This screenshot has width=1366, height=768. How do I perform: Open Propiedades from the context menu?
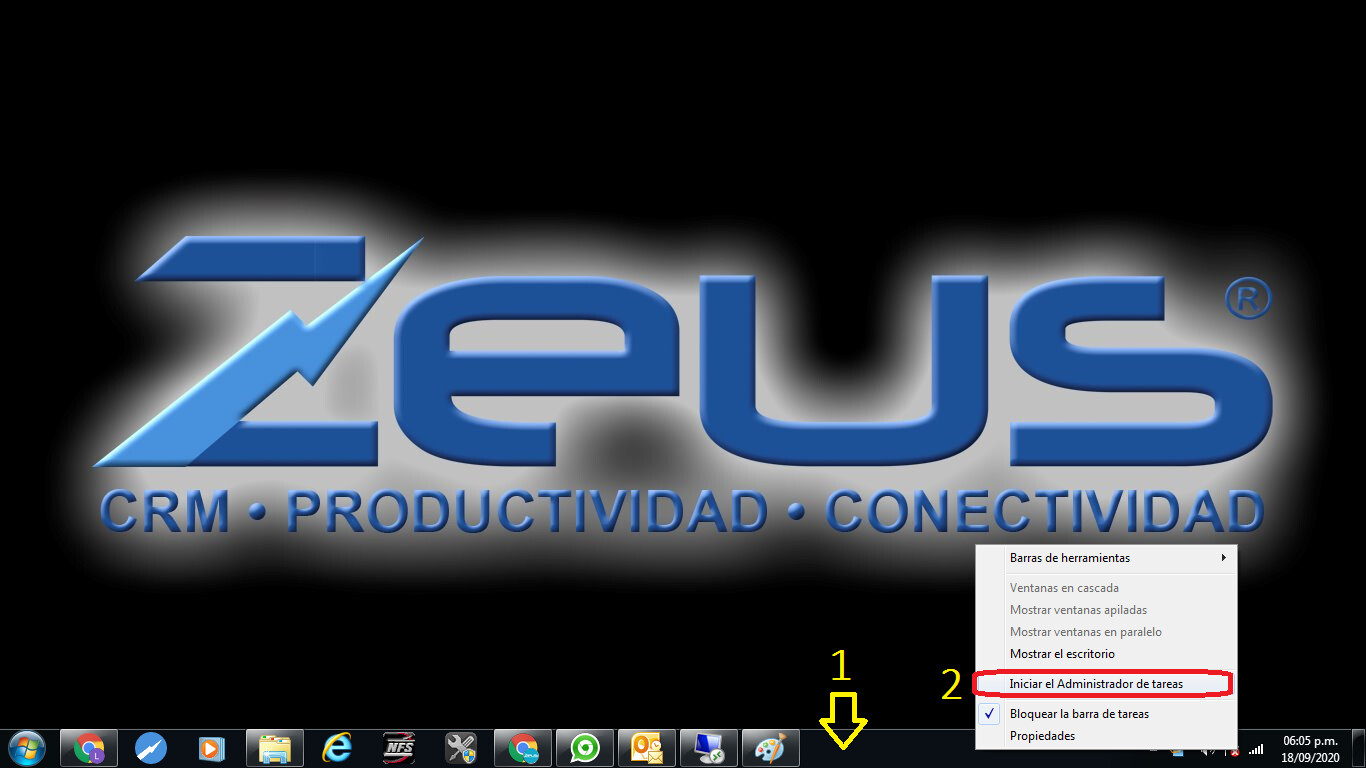(1041, 736)
